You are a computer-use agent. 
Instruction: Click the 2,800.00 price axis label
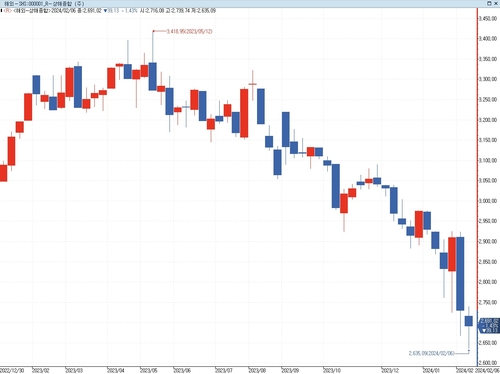click(488, 282)
